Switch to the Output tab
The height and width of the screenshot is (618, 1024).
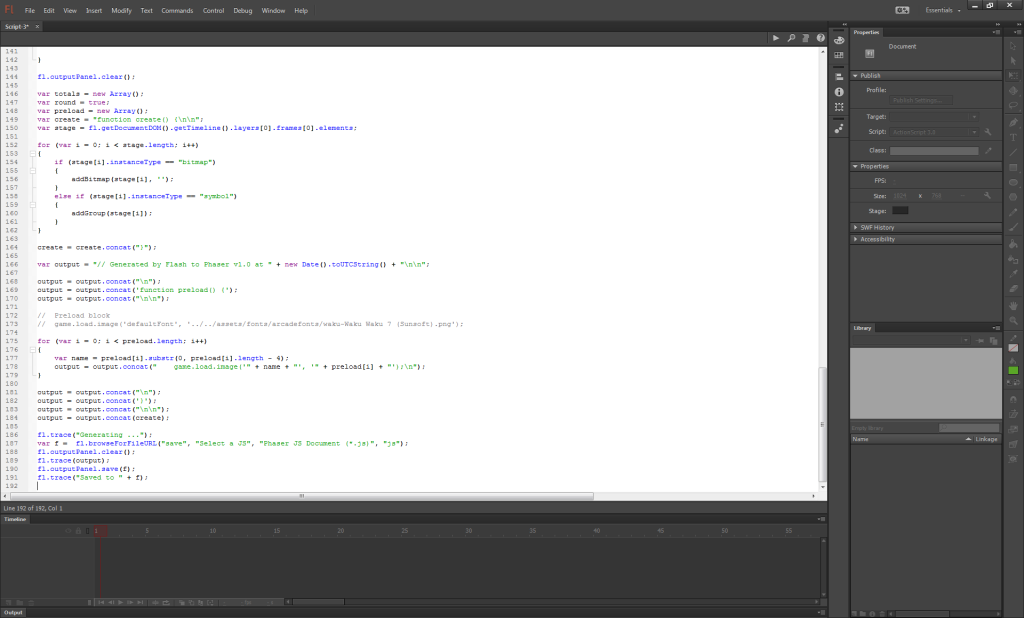(x=13, y=611)
